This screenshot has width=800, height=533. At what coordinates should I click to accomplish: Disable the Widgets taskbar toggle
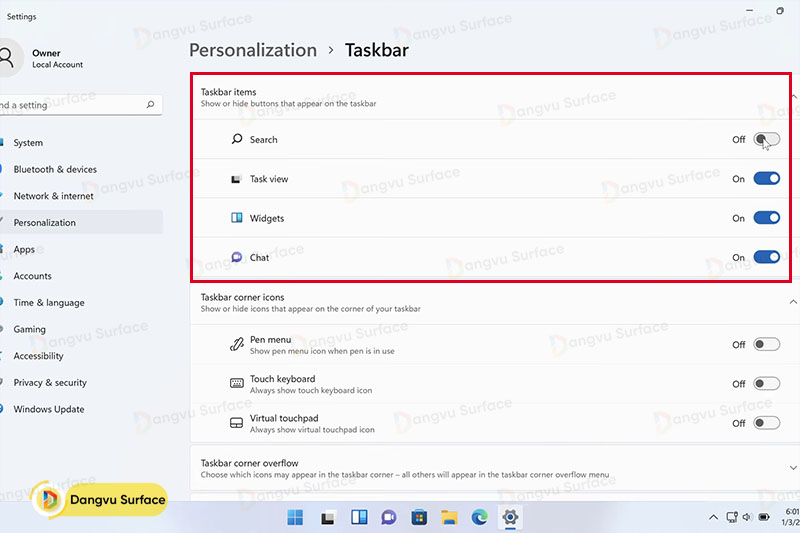(766, 218)
